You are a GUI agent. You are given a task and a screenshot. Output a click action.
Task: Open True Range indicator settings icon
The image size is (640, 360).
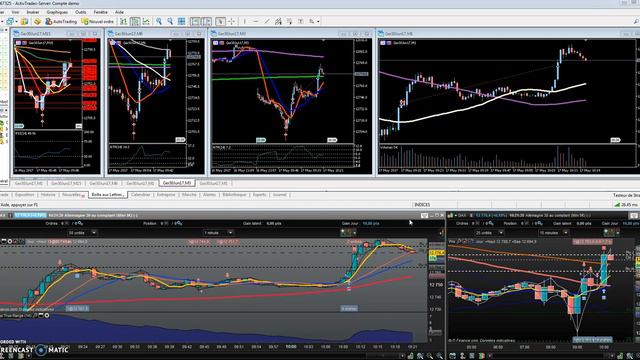47,316
